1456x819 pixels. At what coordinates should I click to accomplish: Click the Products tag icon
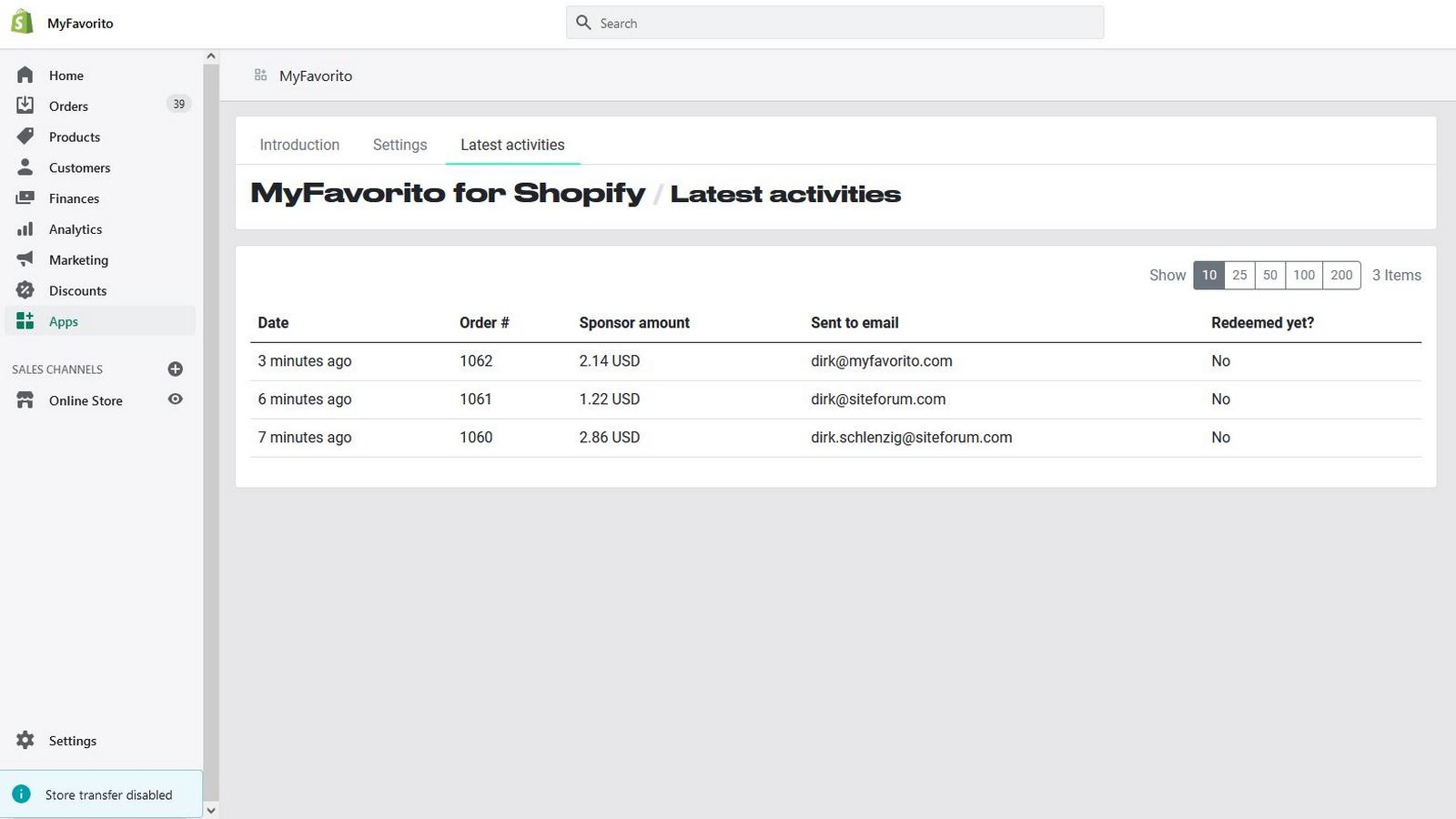(x=25, y=136)
